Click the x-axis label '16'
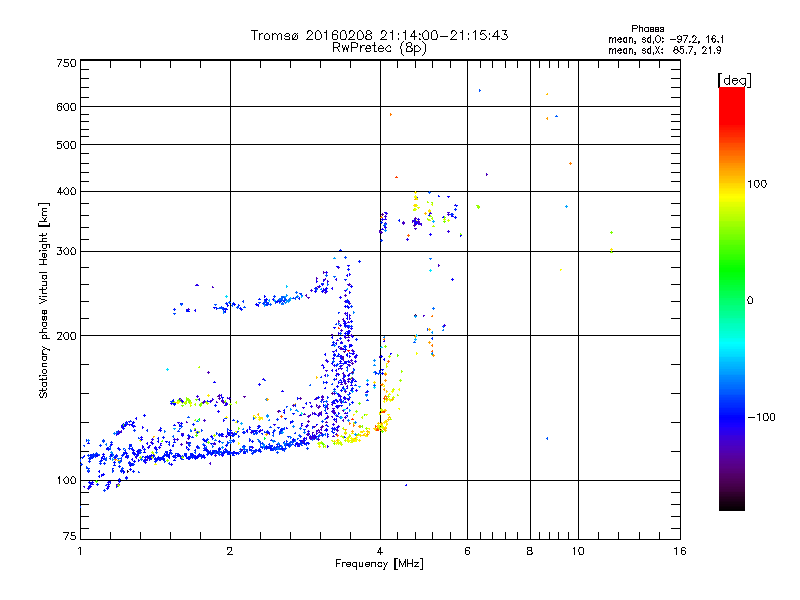Screen dimensions: 800x600 click(680, 551)
